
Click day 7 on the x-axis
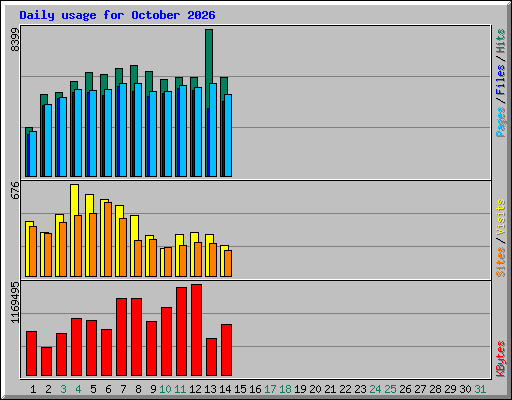[123, 389]
